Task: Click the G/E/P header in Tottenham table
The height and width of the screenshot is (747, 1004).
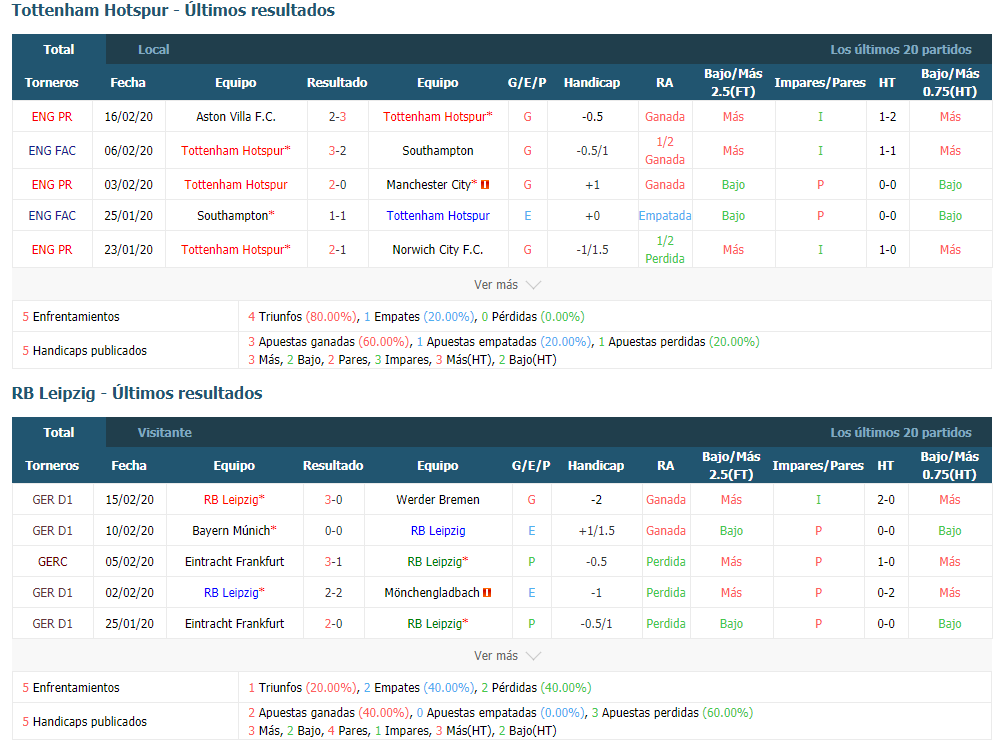Action: point(527,83)
